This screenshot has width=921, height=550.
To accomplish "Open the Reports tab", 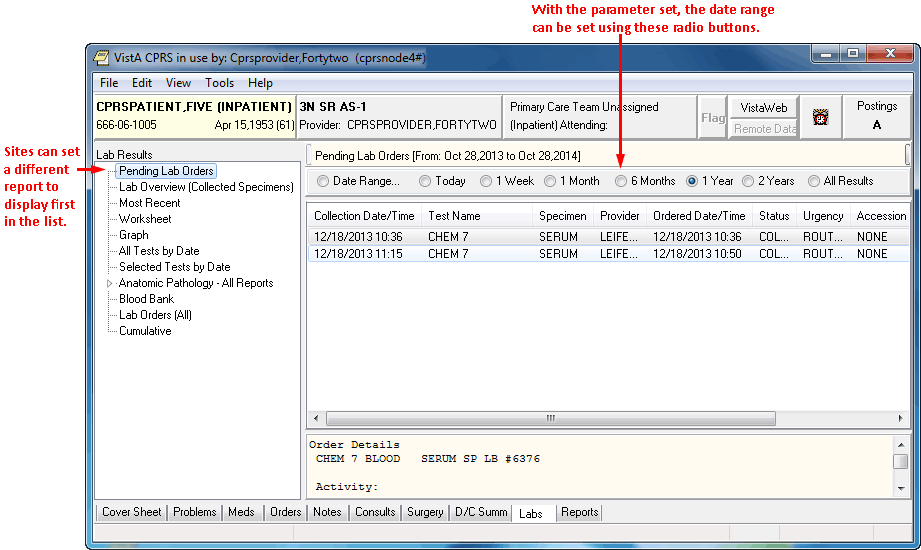I will point(579,512).
